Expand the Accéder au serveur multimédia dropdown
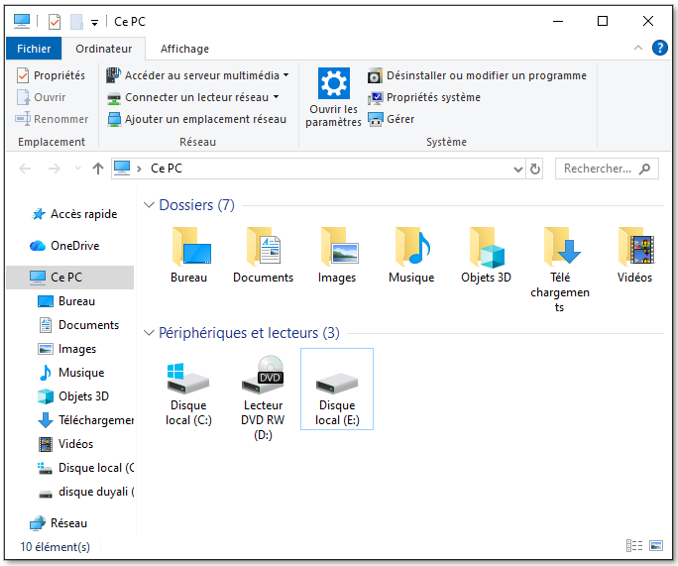 [x=286, y=75]
